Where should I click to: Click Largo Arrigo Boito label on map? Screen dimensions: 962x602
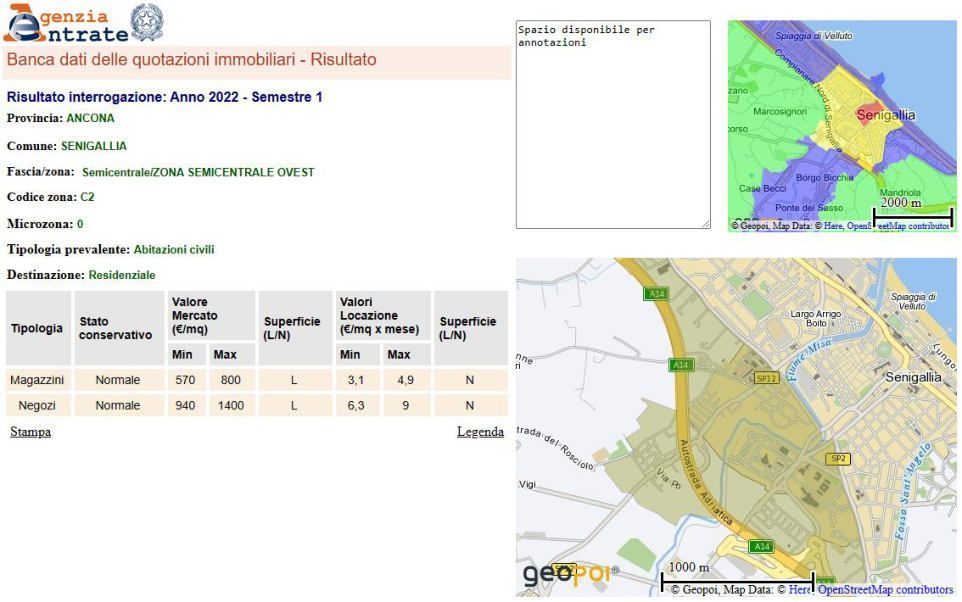click(x=815, y=318)
